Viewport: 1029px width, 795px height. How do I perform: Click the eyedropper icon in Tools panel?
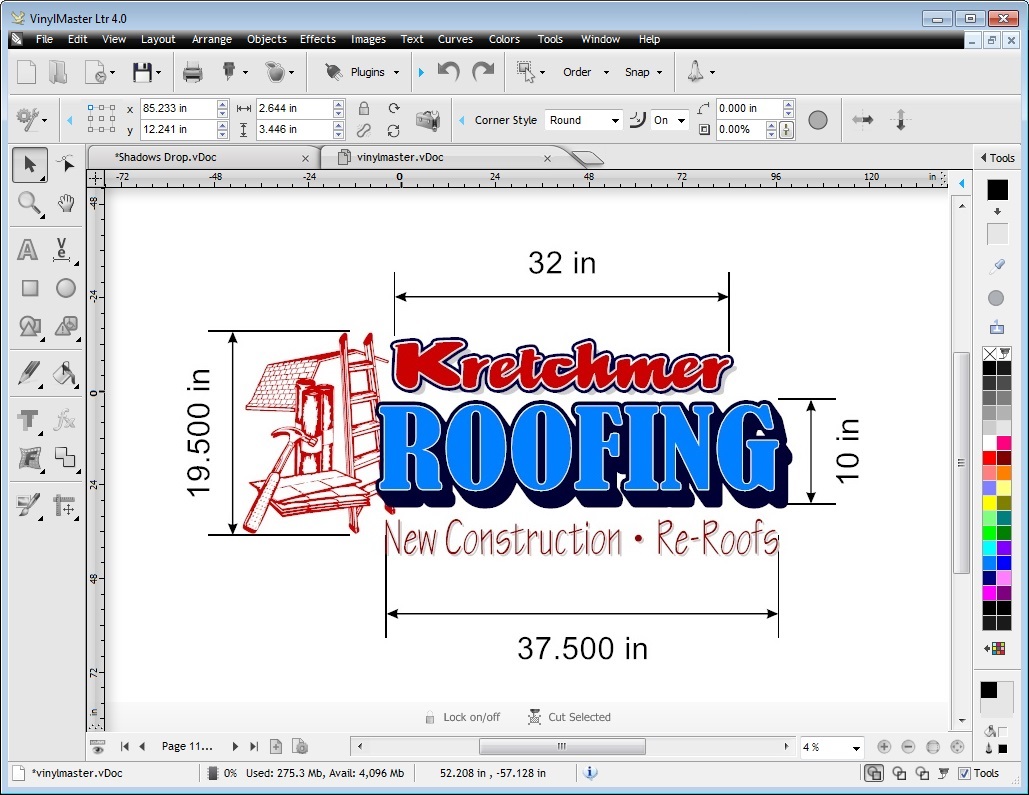tap(997, 266)
